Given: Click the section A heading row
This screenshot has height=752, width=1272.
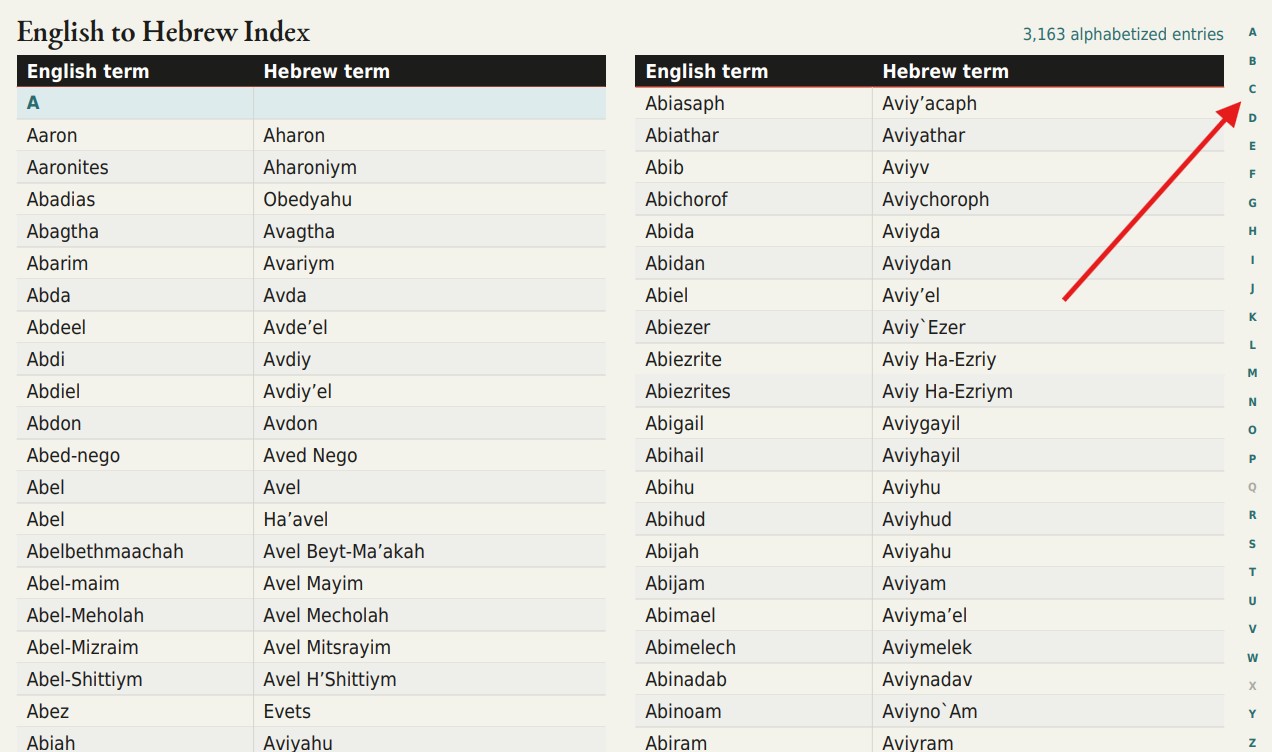Looking at the screenshot, I should (x=311, y=103).
